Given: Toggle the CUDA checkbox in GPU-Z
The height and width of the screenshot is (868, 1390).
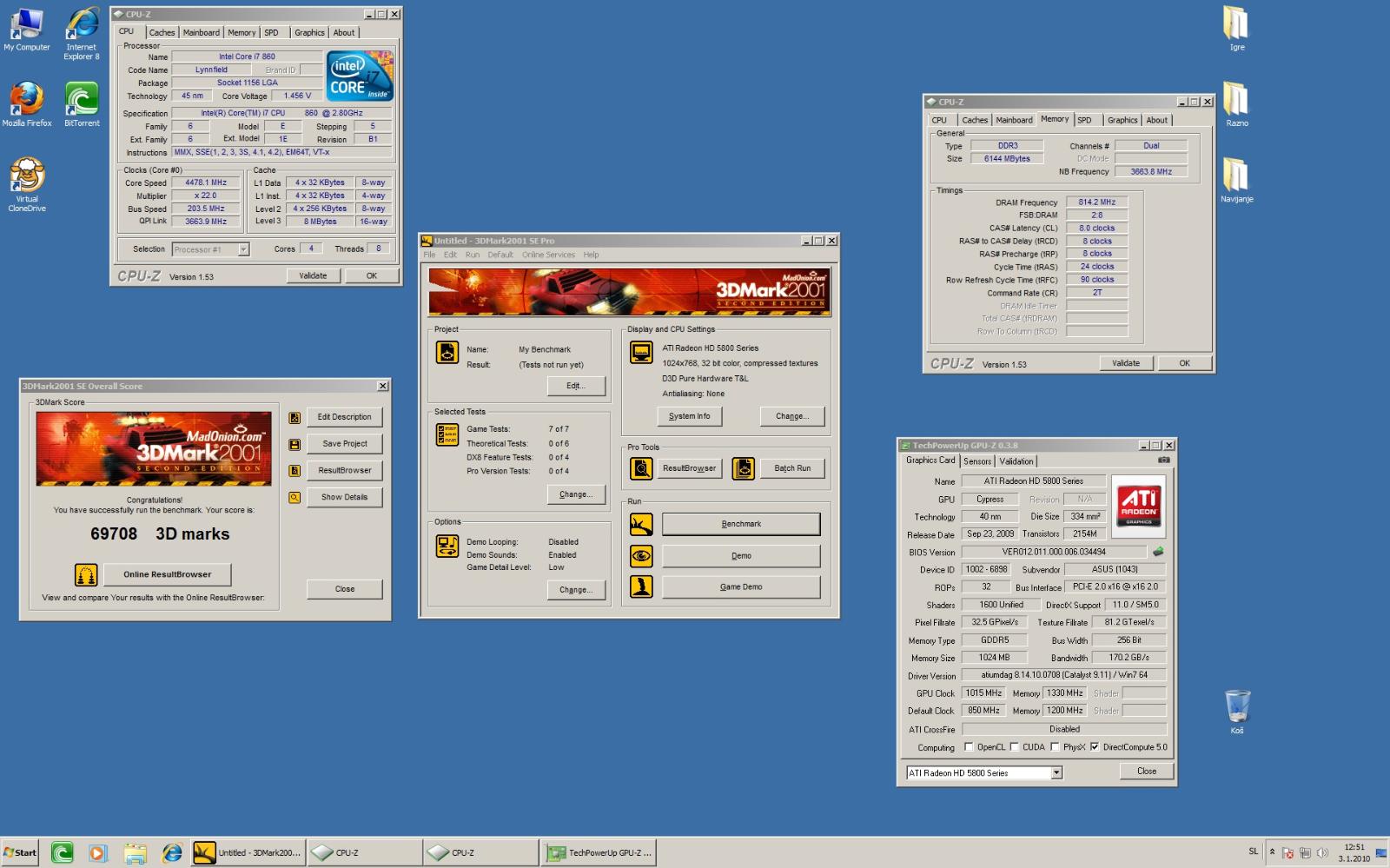Looking at the screenshot, I should point(1014,746).
